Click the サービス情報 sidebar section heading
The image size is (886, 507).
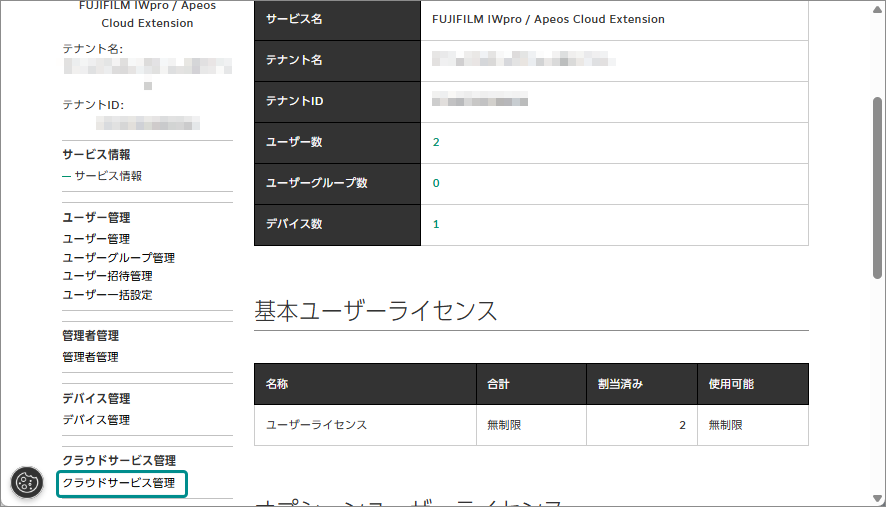(x=96, y=155)
